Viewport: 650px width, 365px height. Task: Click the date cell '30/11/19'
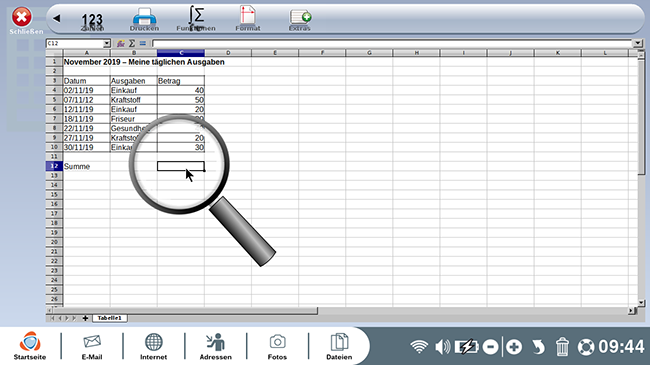tap(87, 147)
